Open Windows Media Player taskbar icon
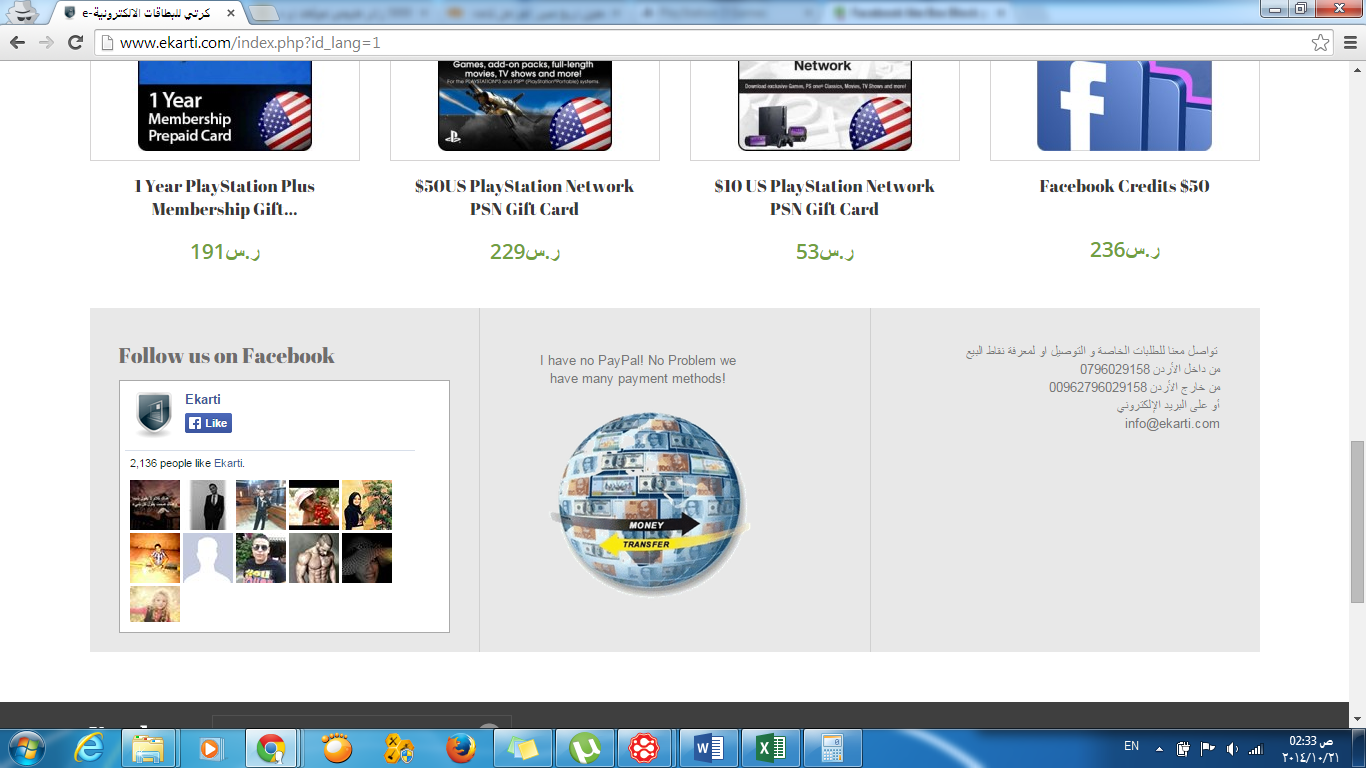Screen dimensions: 1366x768 tap(210, 748)
